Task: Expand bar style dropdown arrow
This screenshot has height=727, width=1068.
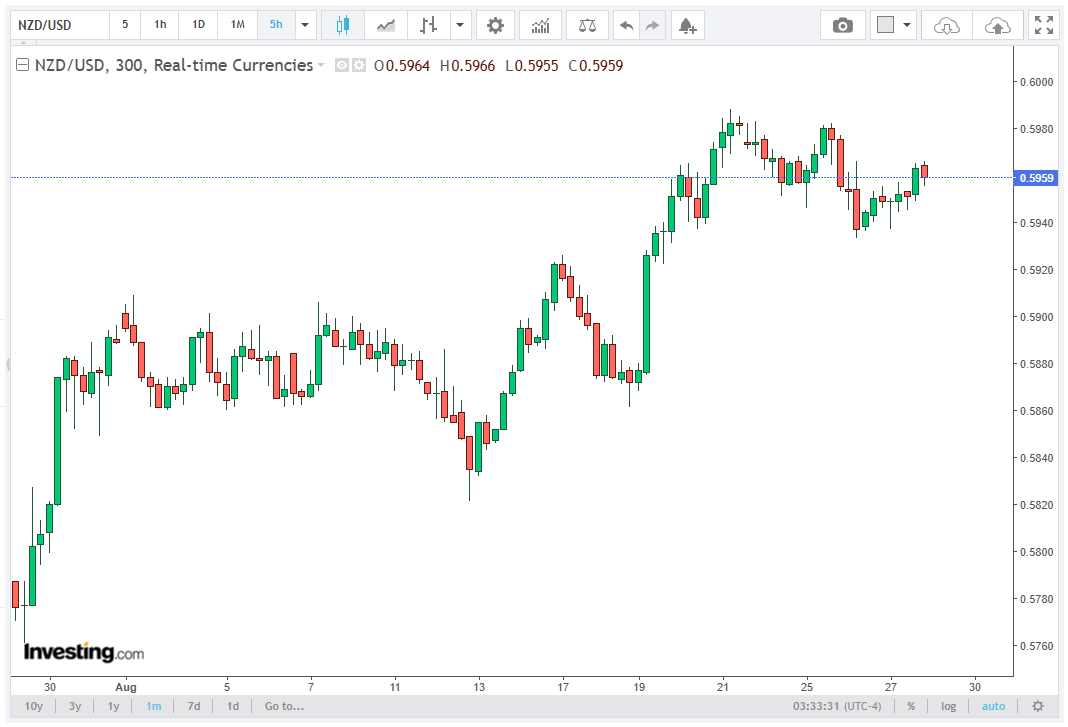Action: pyautogui.click(x=460, y=25)
